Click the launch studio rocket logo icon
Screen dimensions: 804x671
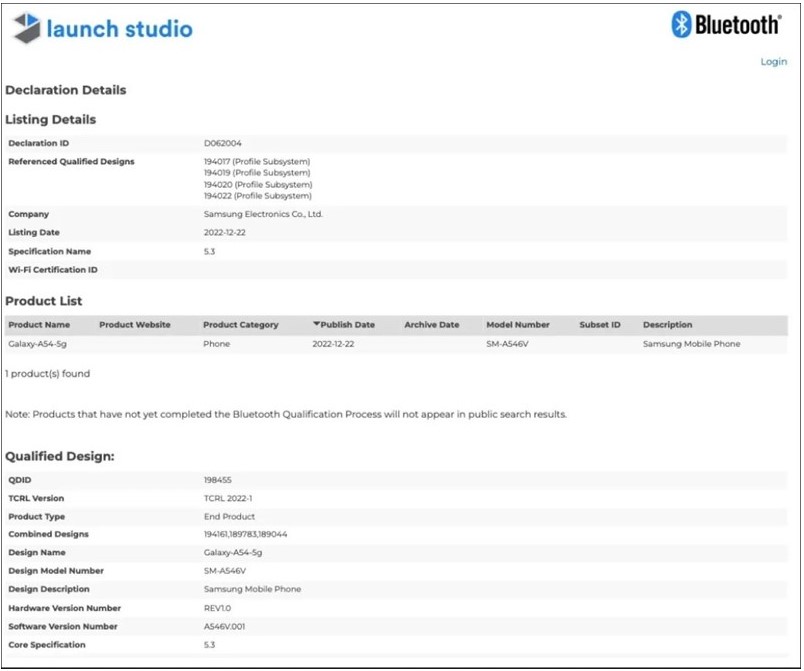26,28
